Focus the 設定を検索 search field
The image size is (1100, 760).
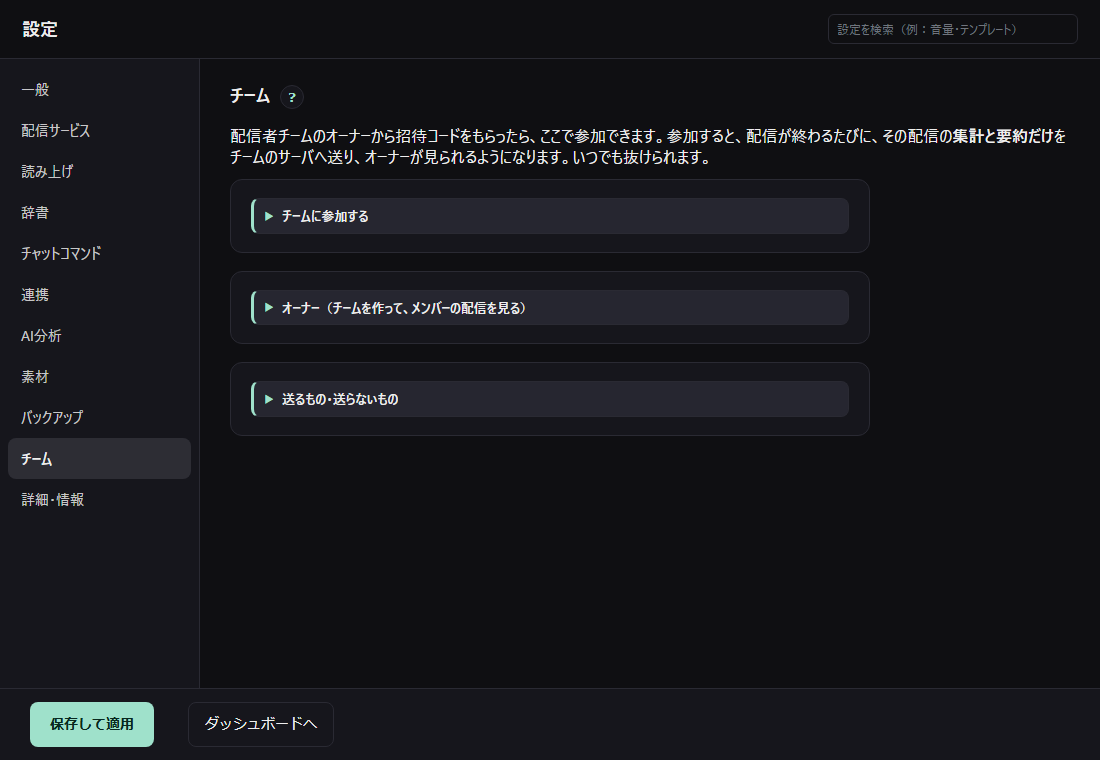coord(953,29)
